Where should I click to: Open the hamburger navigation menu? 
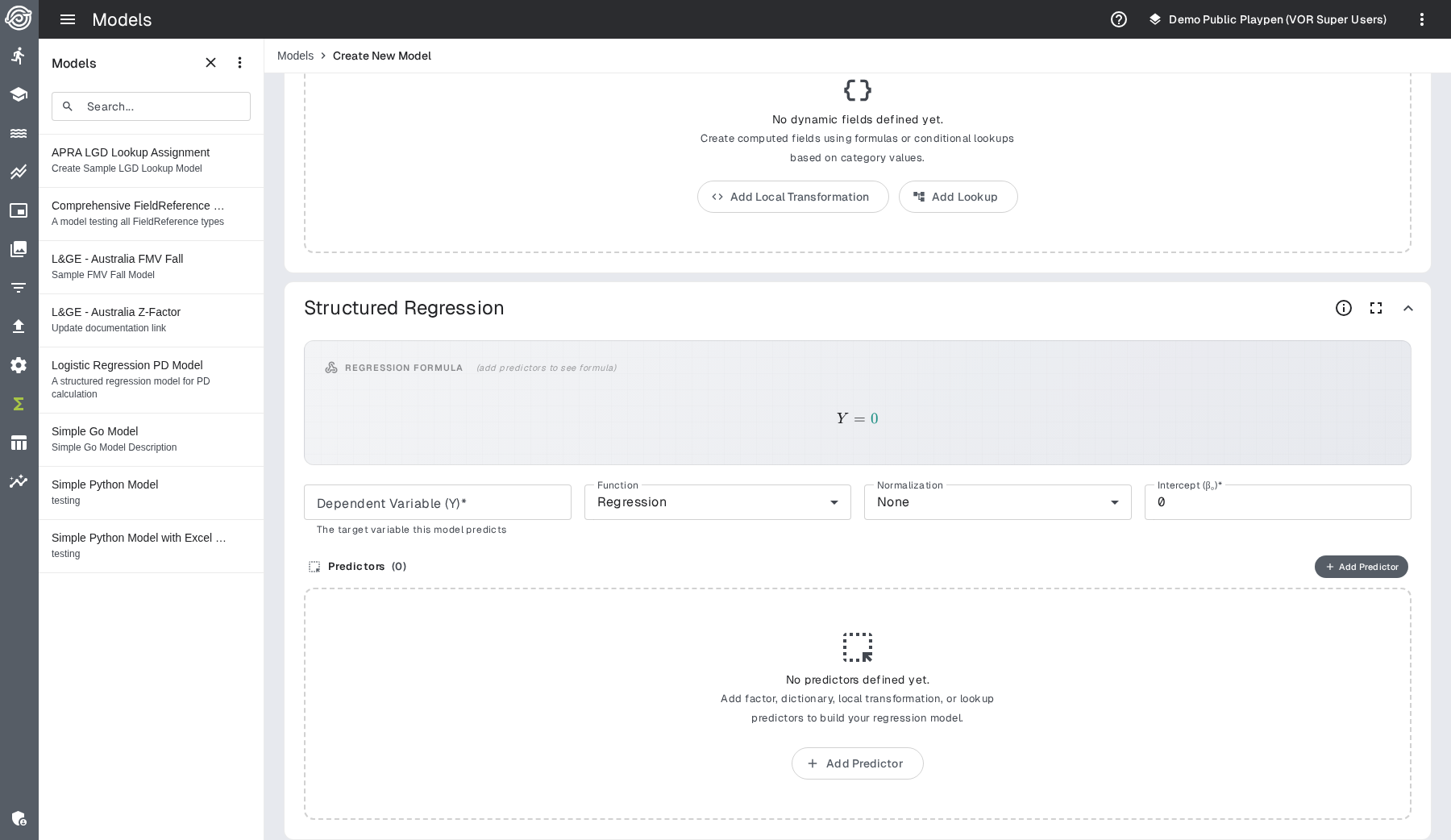pyautogui.click(x=68, y=19)
